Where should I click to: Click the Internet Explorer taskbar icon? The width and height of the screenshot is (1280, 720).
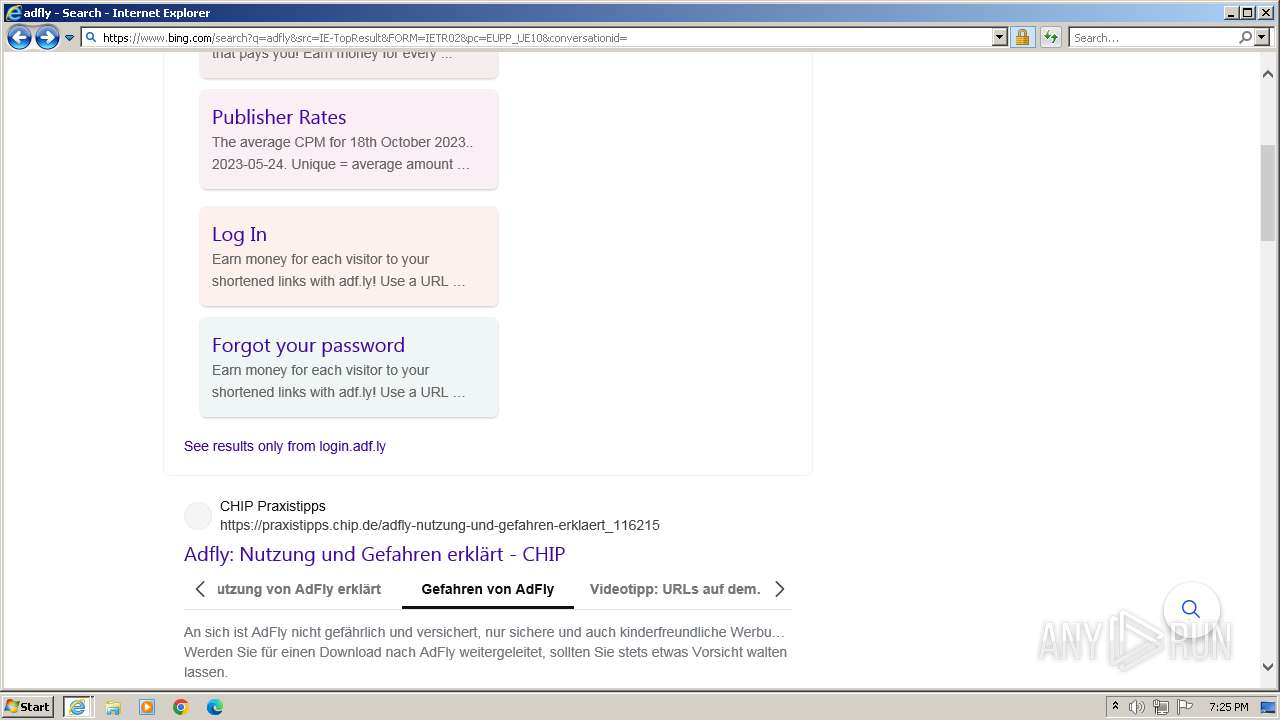tap(77, 706)
